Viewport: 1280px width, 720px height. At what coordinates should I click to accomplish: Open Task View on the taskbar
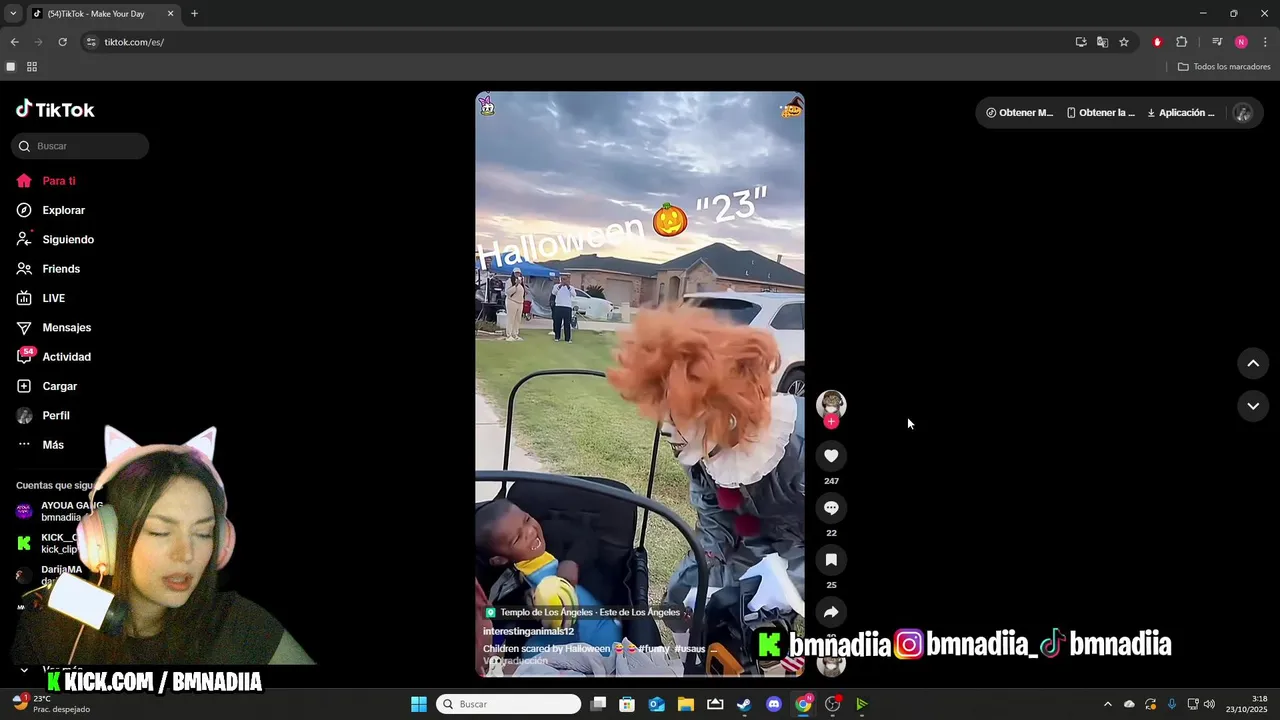click(x=598, y=704)
